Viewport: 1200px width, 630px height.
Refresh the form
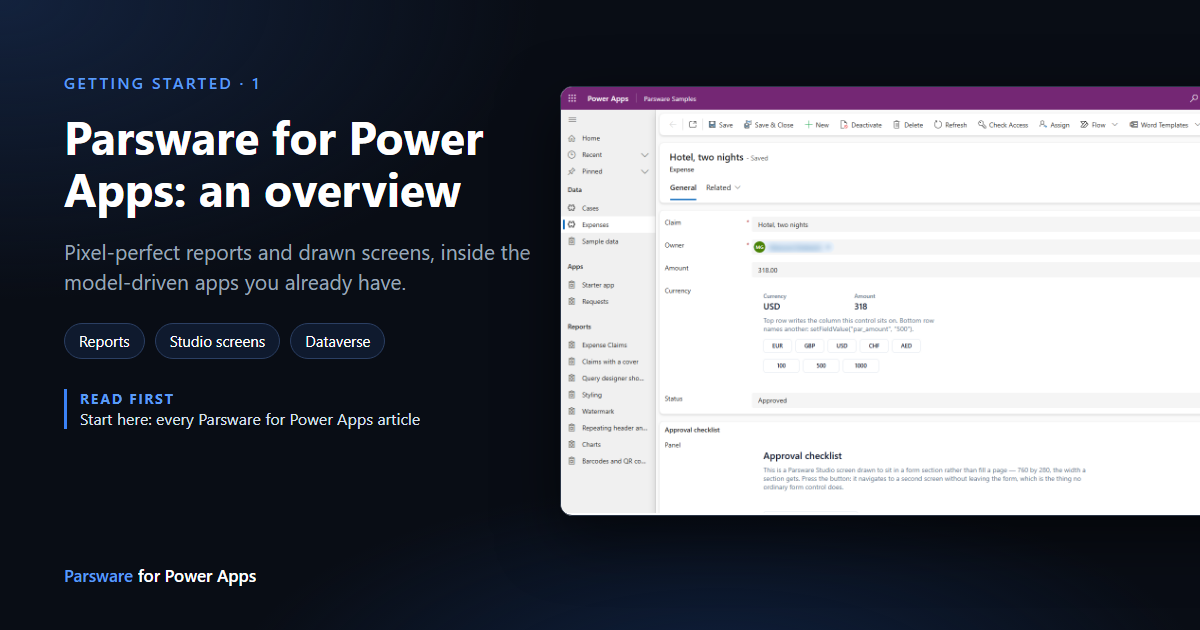(x=950, y=125)
